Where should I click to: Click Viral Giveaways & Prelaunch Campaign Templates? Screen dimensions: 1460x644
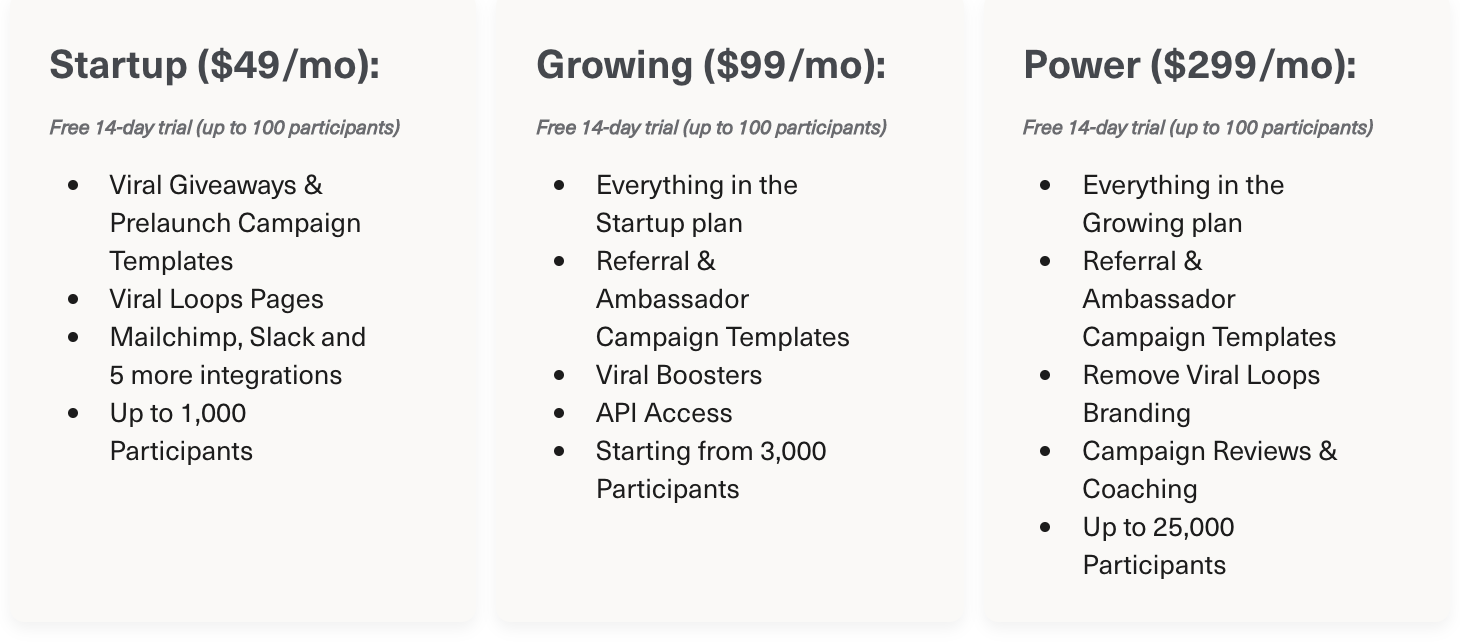(x=235, y=223)
